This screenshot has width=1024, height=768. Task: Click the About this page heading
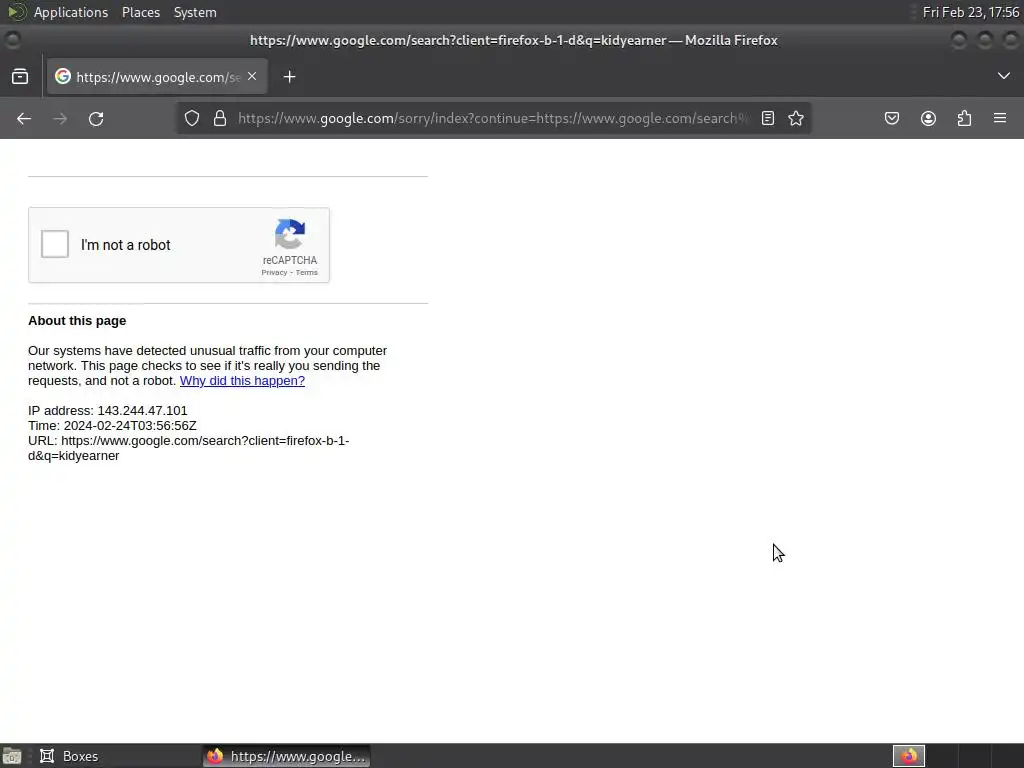[x=77, y=321]
